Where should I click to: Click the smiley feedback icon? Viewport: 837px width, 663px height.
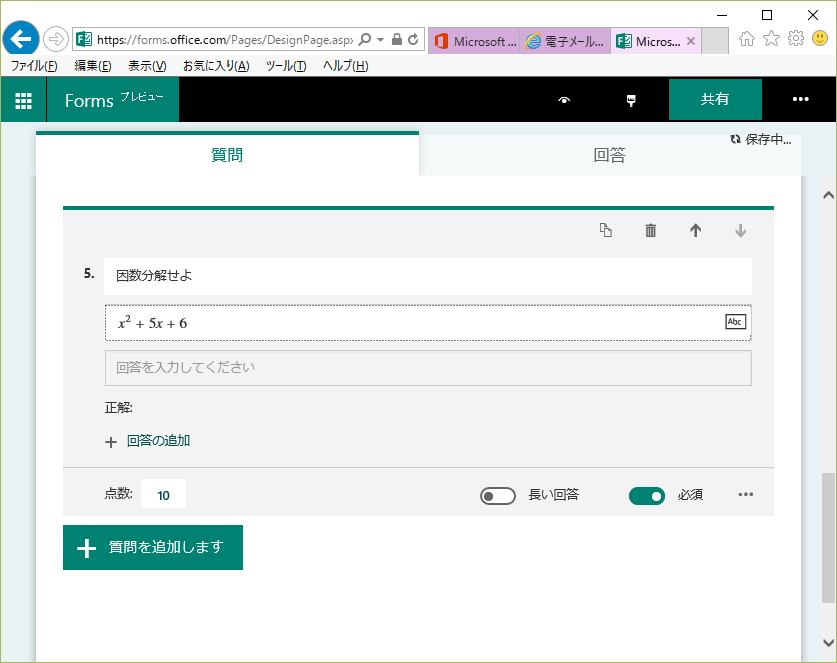(x=820, y=38)
